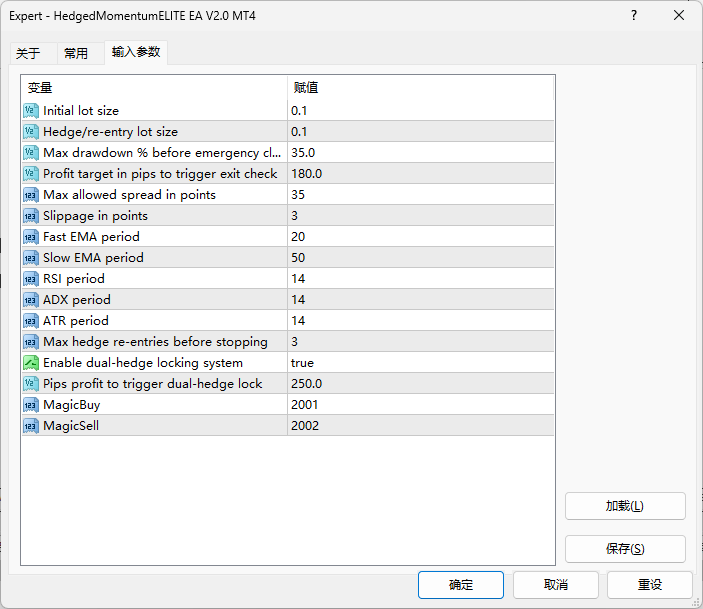Viewport: 703px width, 609px height.
Task: Click the 取消 cancel button
Action: point(556,585)
